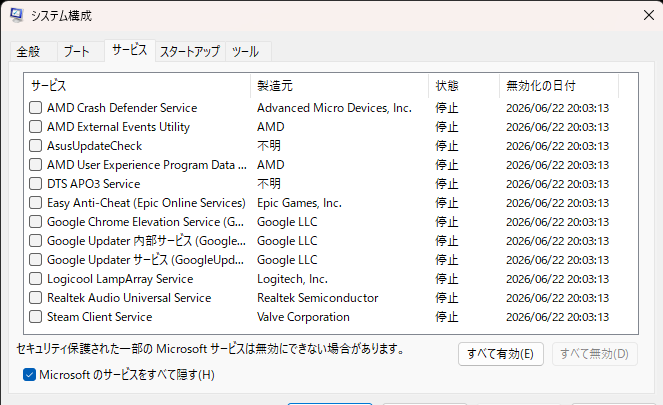Sort by the 状態 column header
The height and width of the screenshot is (405, 663).
(464, 86)
